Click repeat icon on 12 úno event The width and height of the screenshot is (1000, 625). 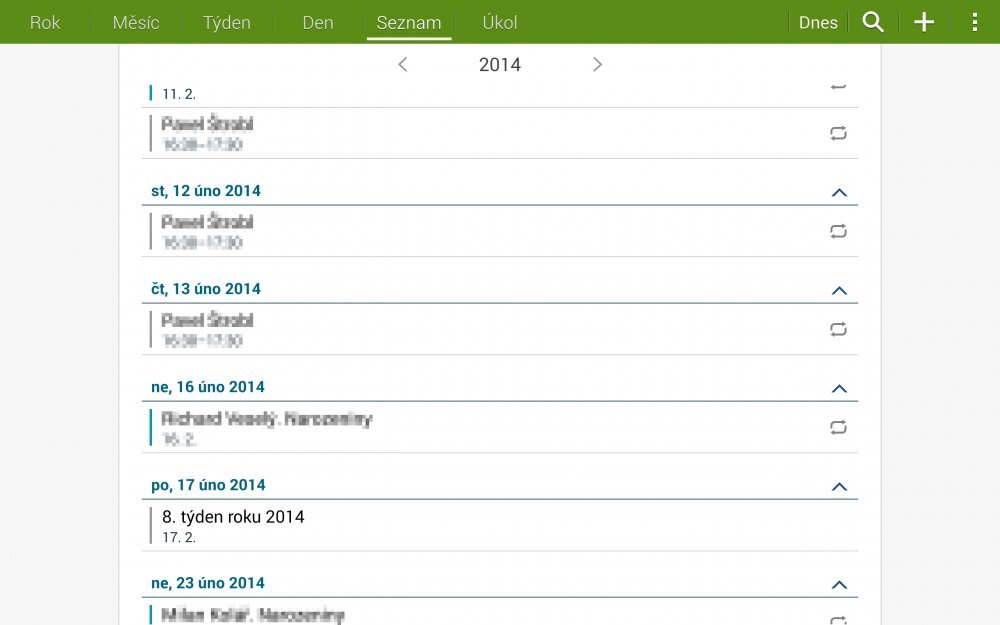[x=838, y=231]
